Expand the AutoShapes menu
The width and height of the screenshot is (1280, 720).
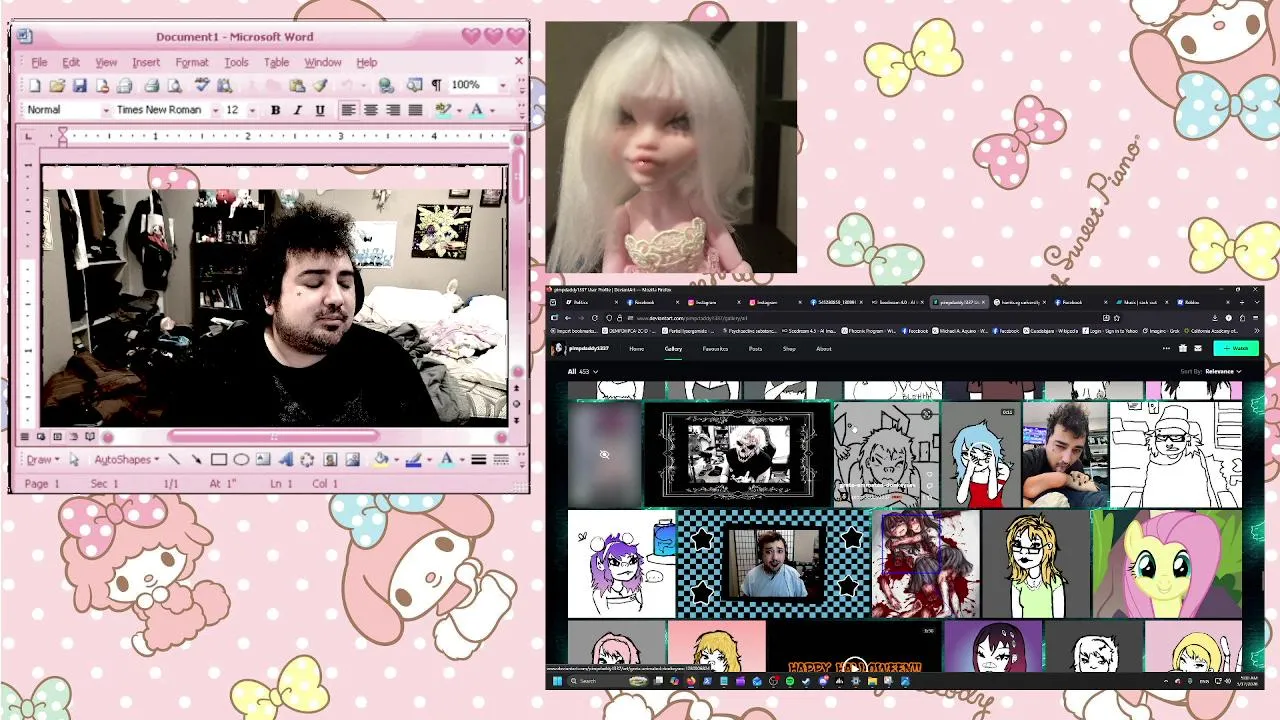pyautogui.click(x=127, y=460)
